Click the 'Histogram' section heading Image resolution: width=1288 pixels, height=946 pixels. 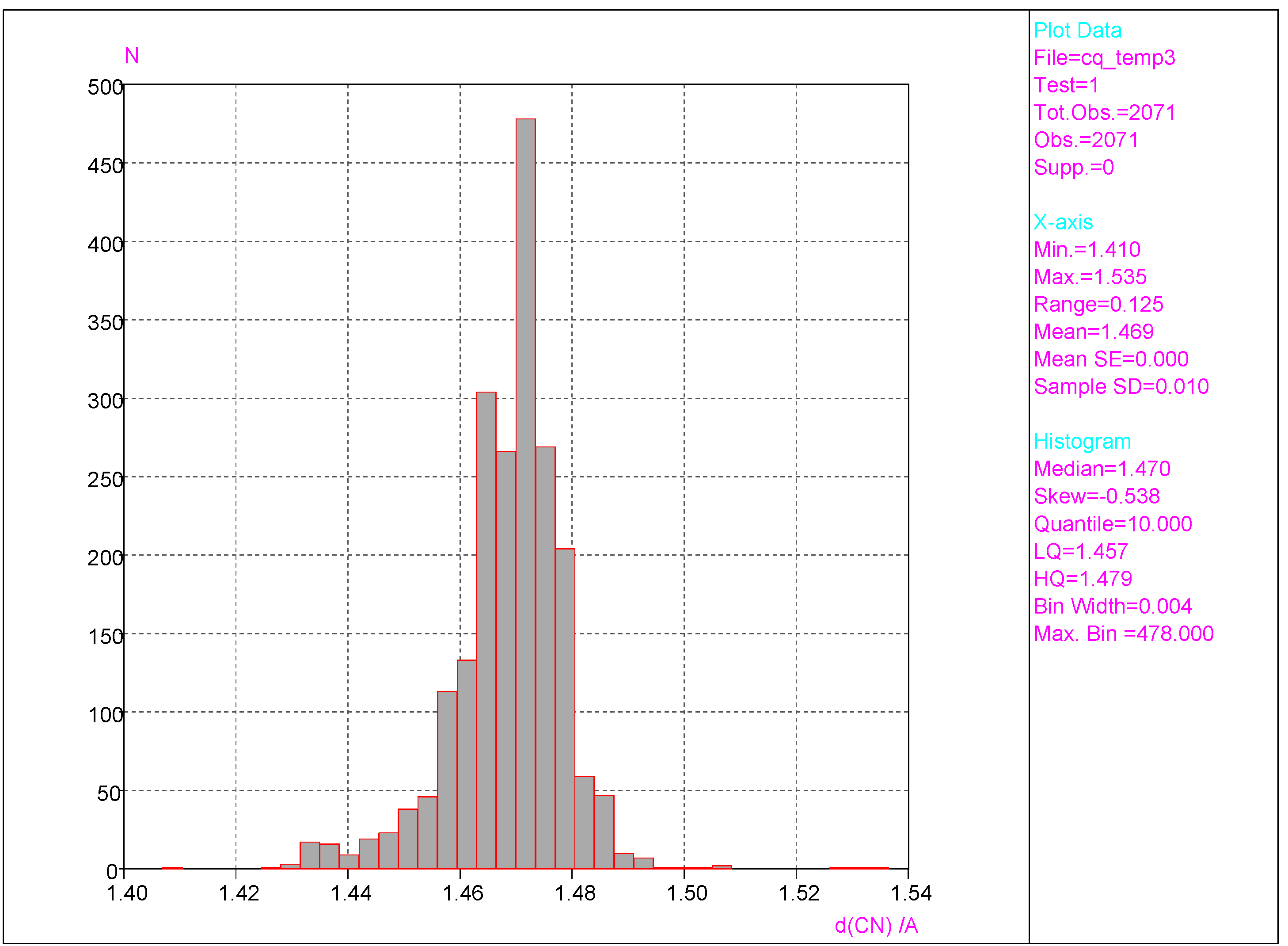pyautogui.click(x=1082, y=442)
